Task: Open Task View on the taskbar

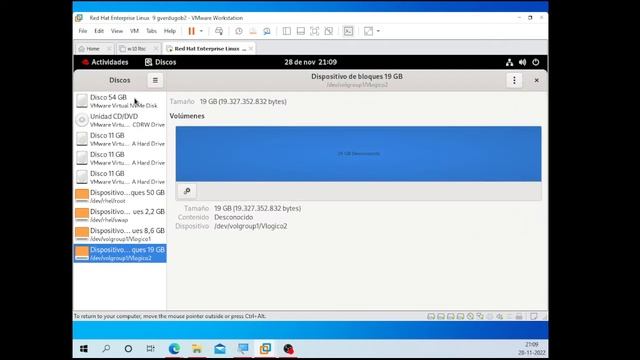Action: 150,349
